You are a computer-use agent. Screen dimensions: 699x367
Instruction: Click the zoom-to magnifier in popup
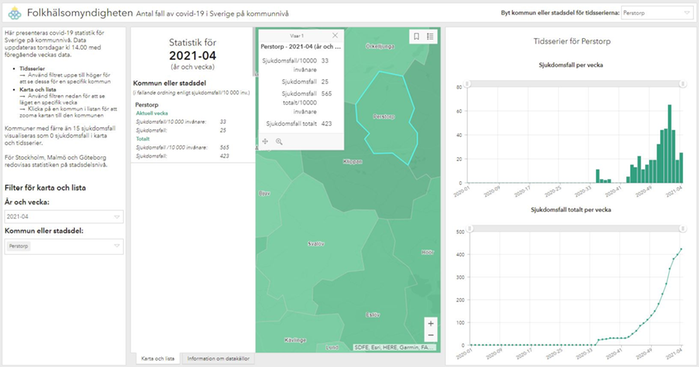coord(279,141)
